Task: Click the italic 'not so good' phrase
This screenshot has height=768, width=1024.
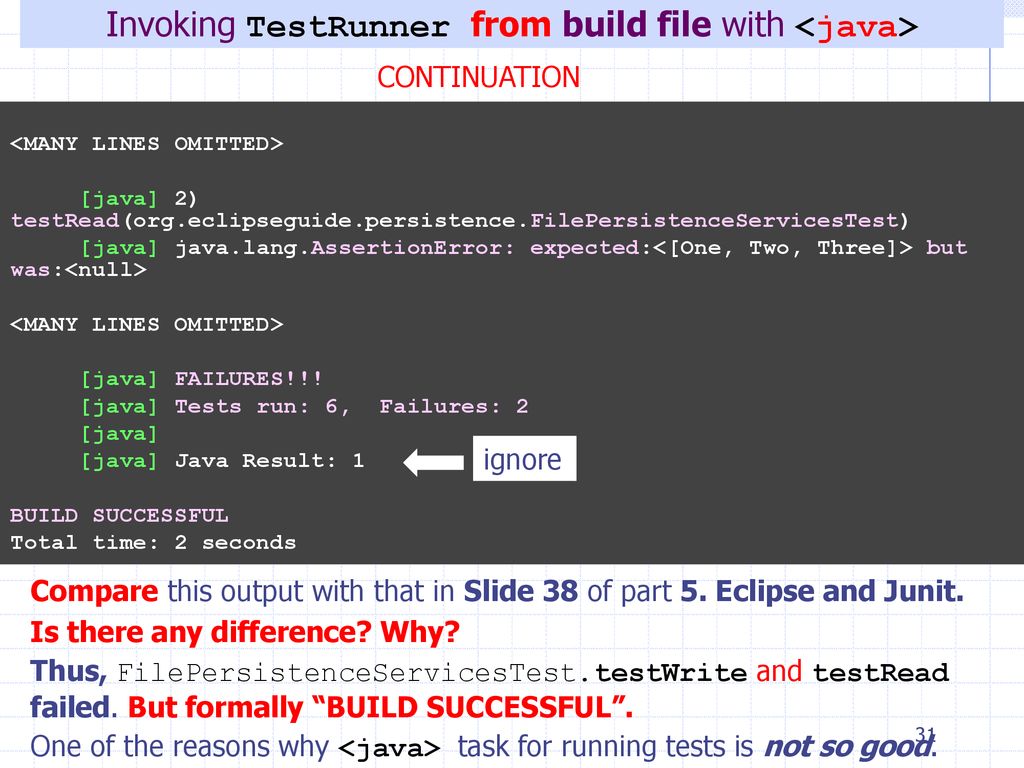Action: pos(848,746)
